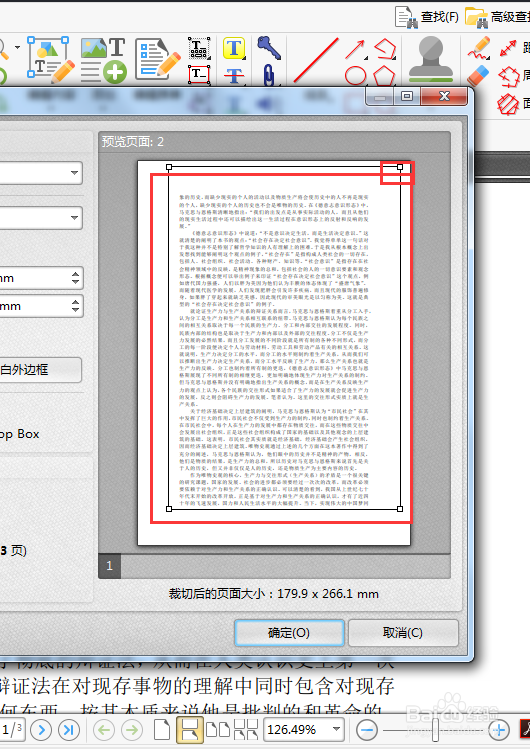Select the typewriter text tool
The width and height of the screenshot is (530, 749).
(199, 48)
